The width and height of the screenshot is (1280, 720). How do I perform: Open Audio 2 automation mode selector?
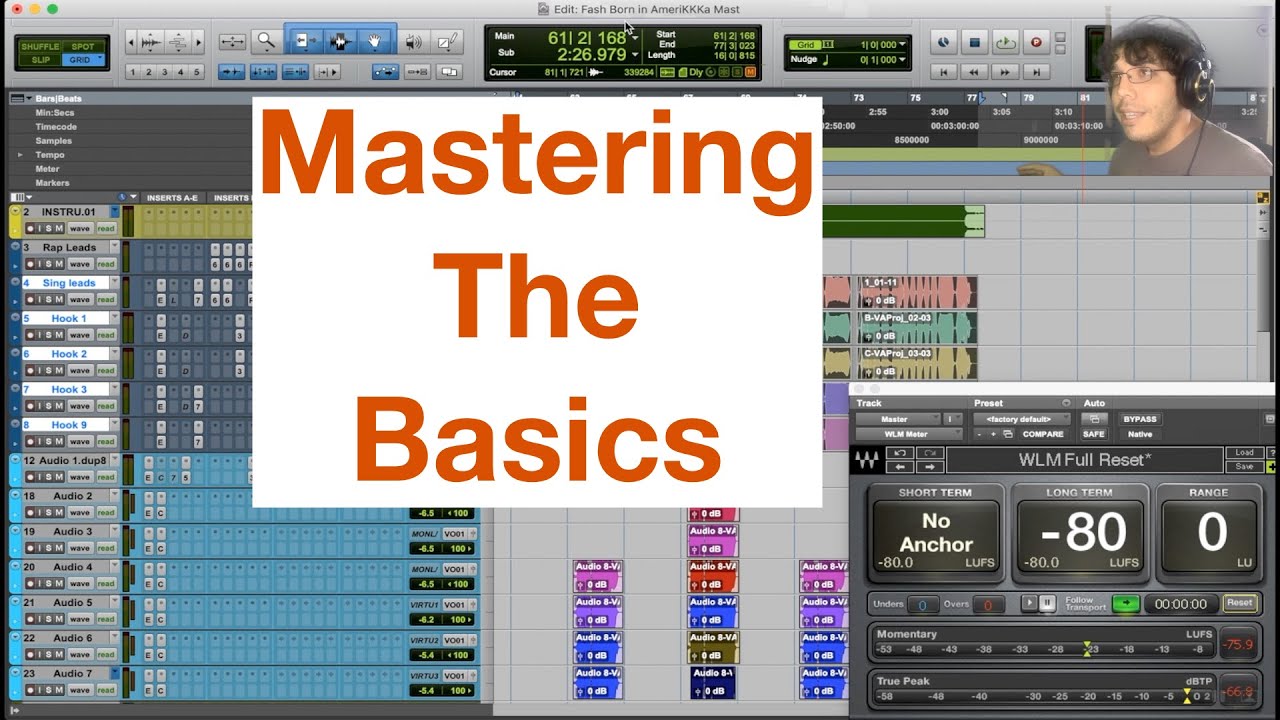[105, 512]
